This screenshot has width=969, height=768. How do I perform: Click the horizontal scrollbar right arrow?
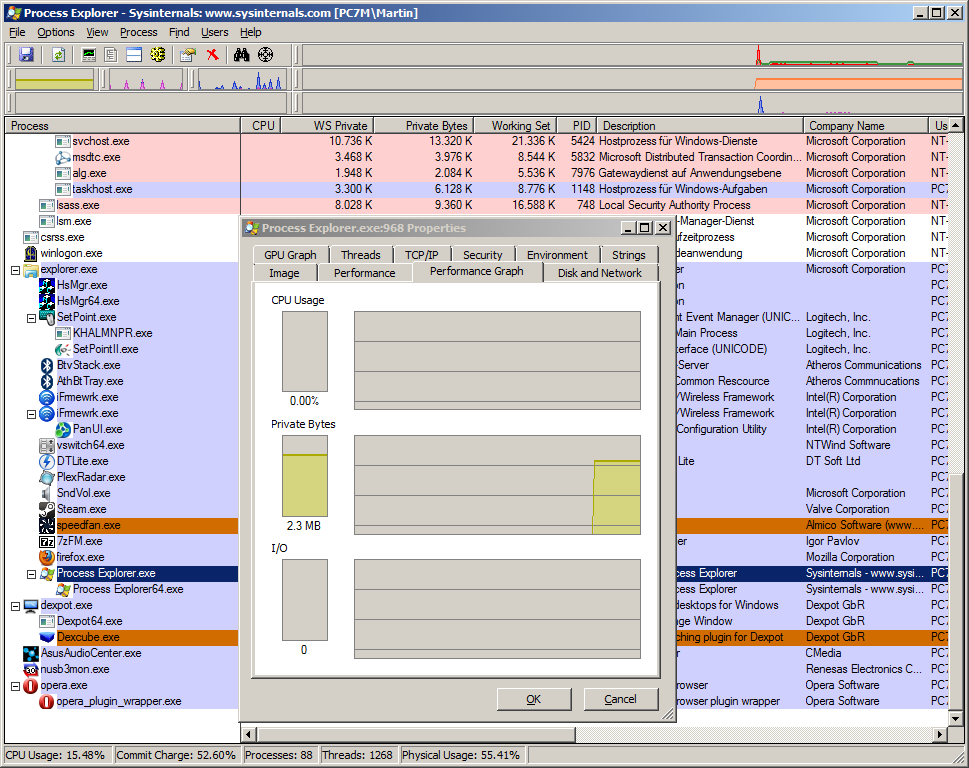pos(940,735)
